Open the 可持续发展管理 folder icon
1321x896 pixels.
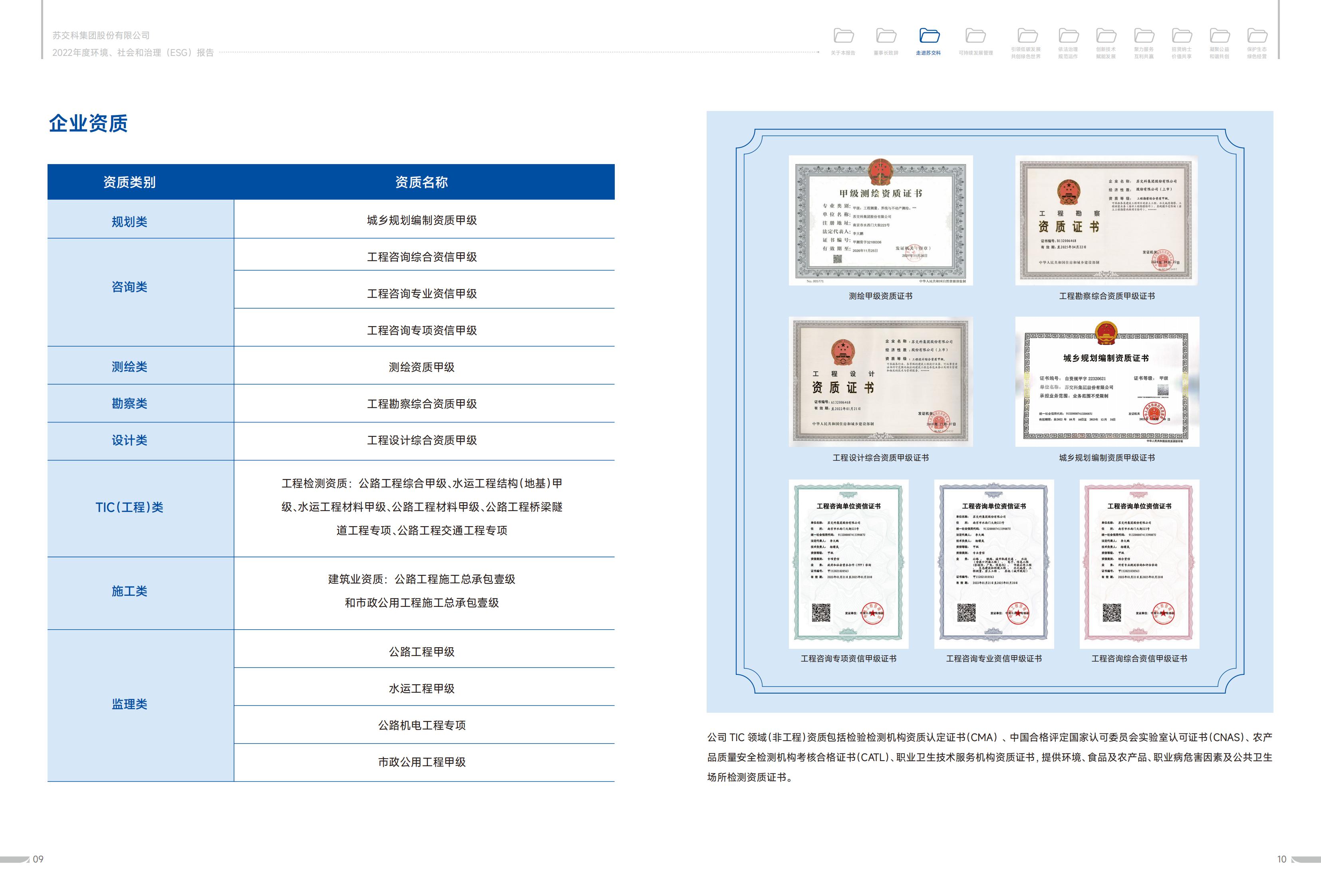pyautogui.click(x=975, y=36)
